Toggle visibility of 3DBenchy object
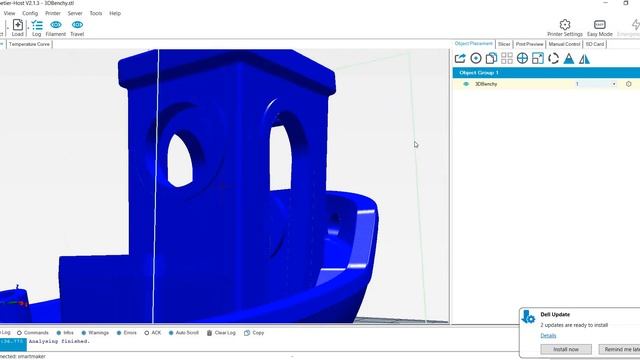This screenshot has width=640, height=360. (466, 84)
